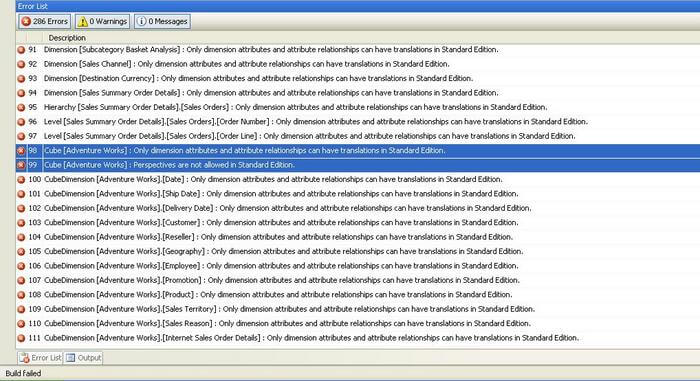
Task: Select the CubeDimension [Product] error text
Action: coord(278,294)
